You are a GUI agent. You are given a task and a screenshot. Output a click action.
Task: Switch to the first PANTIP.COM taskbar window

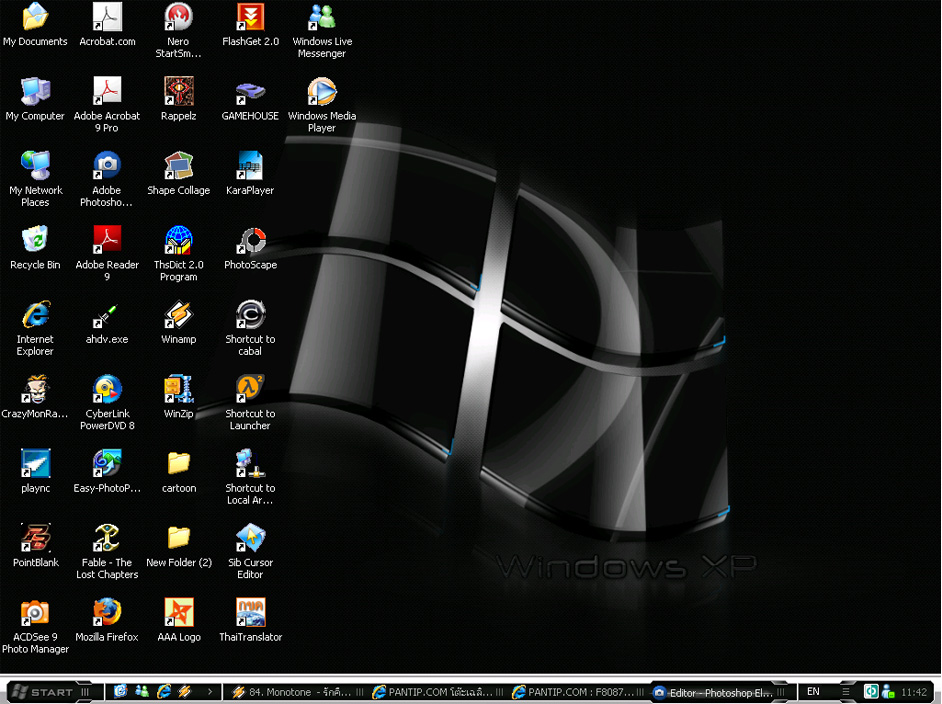tap(438, 692)
